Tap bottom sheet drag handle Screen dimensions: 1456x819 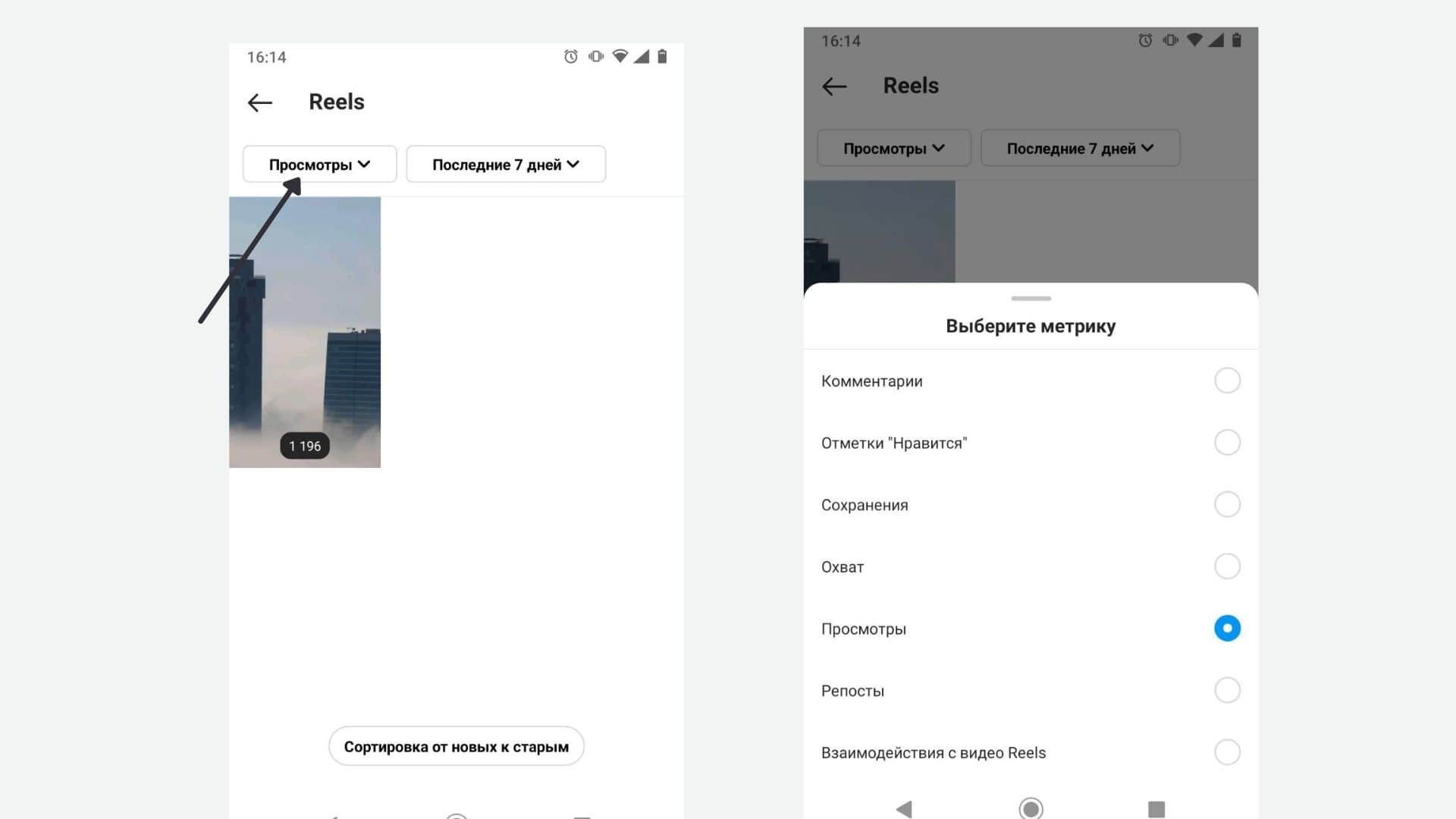[1031, 299]
